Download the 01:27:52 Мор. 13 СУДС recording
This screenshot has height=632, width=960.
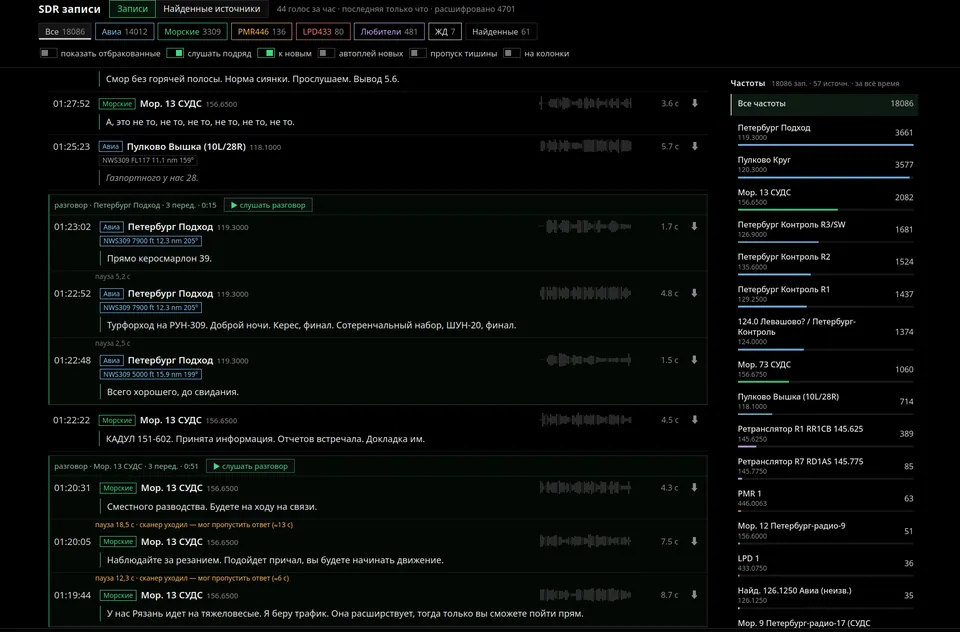[x=695, y=103]
